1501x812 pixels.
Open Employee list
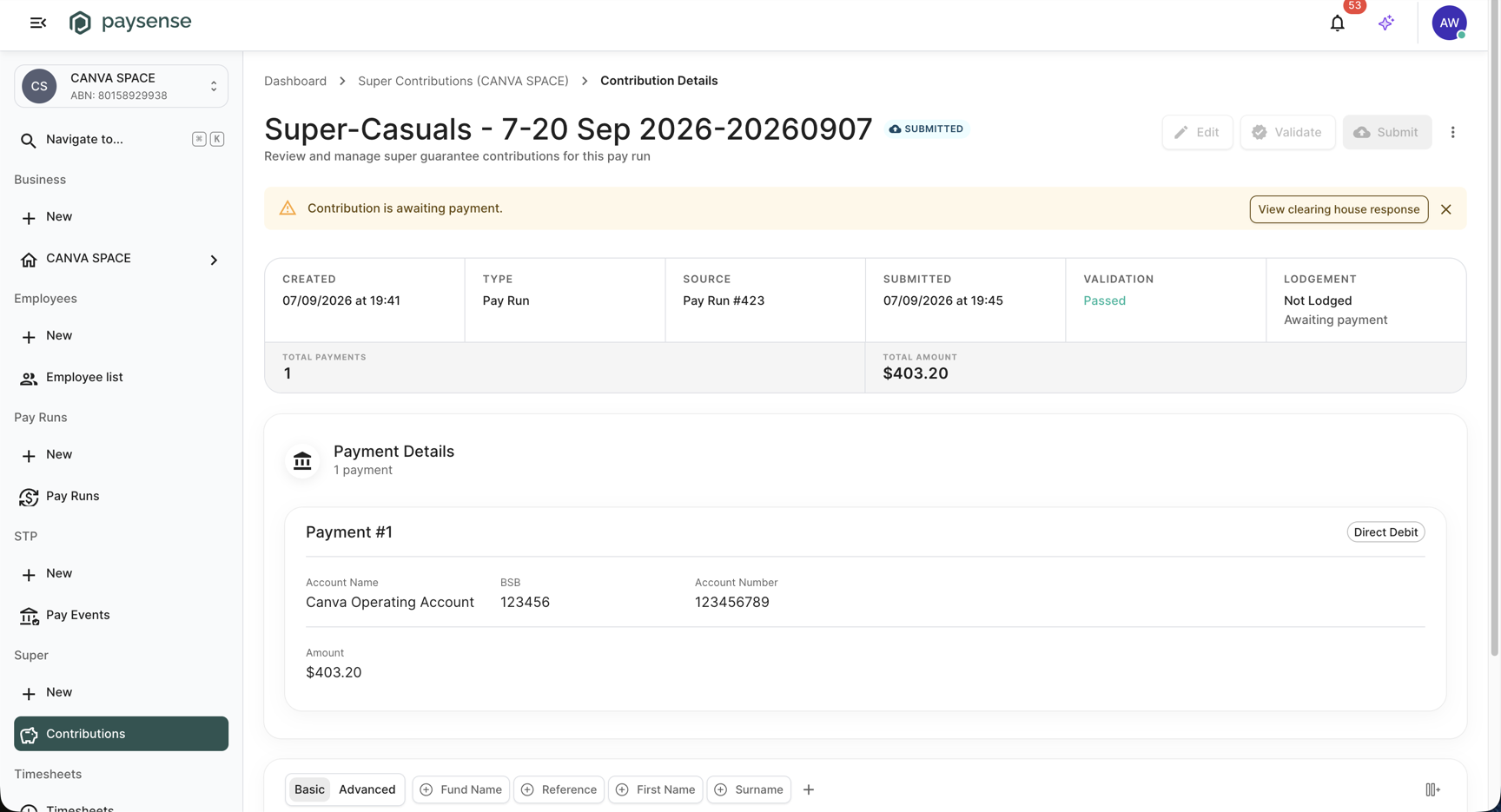121,378
